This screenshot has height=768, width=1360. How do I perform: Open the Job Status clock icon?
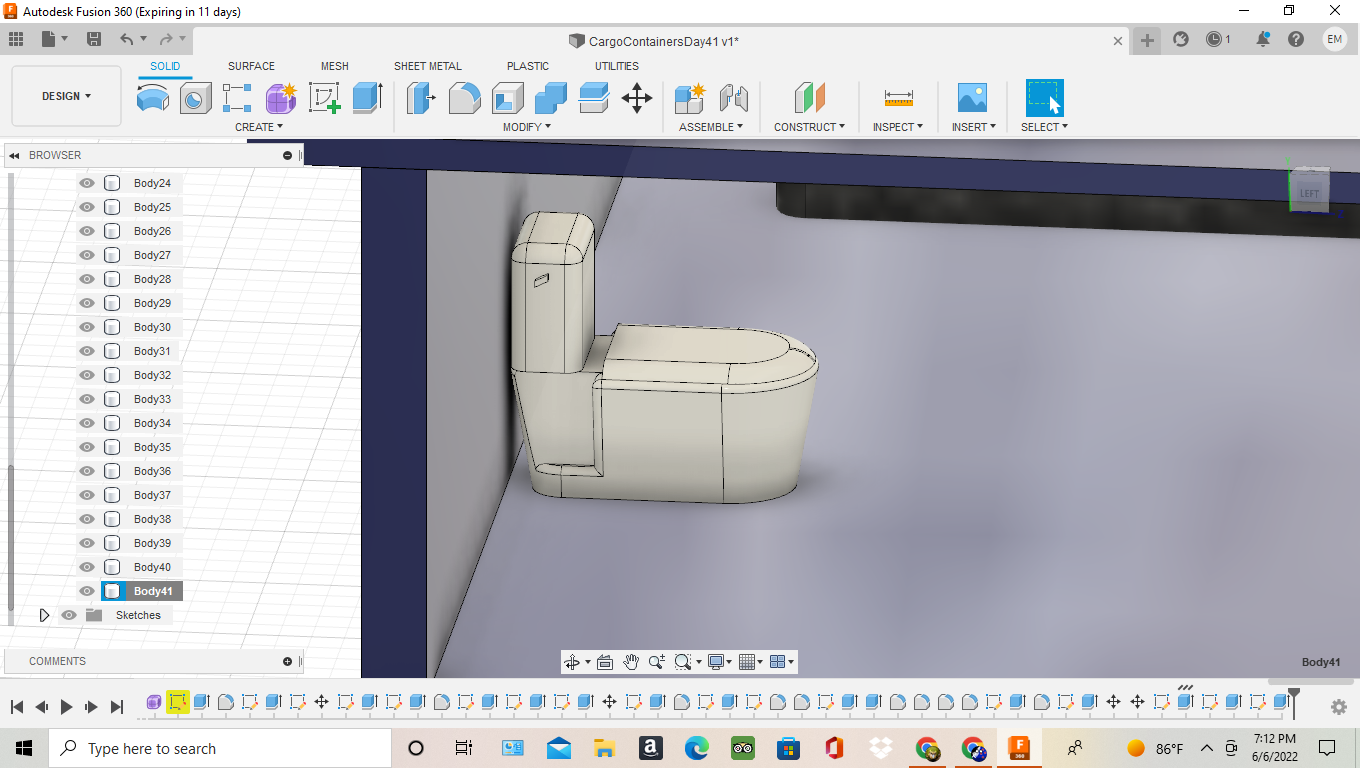1214,39
